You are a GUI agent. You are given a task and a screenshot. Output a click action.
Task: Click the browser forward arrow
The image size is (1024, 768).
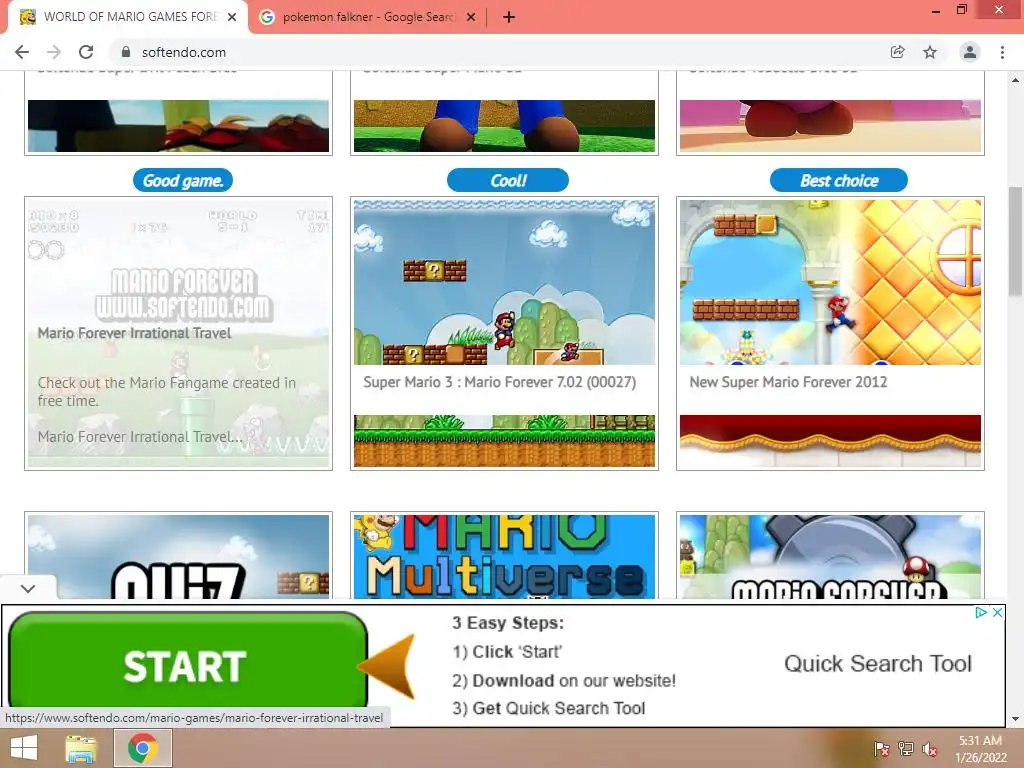click(54, 52)
